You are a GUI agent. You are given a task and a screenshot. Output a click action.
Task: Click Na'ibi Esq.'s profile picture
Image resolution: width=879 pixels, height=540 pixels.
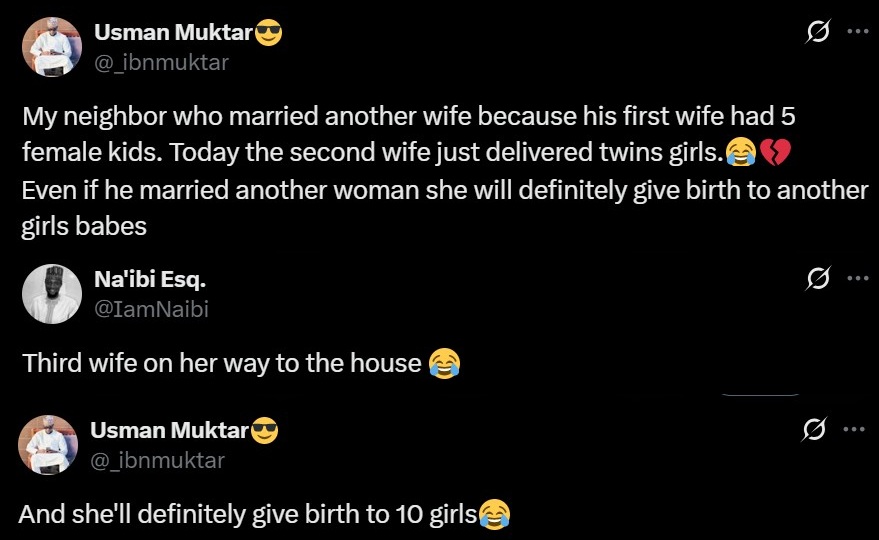(51, 294)
